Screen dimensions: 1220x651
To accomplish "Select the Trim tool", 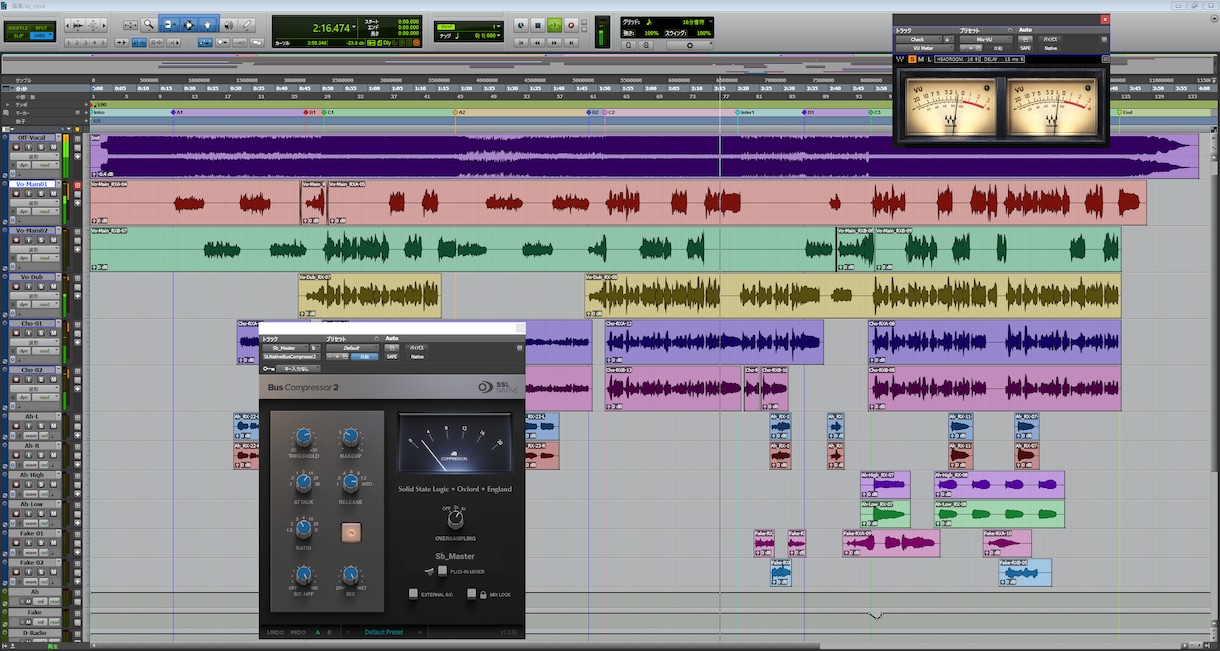I will click(168, 24).
